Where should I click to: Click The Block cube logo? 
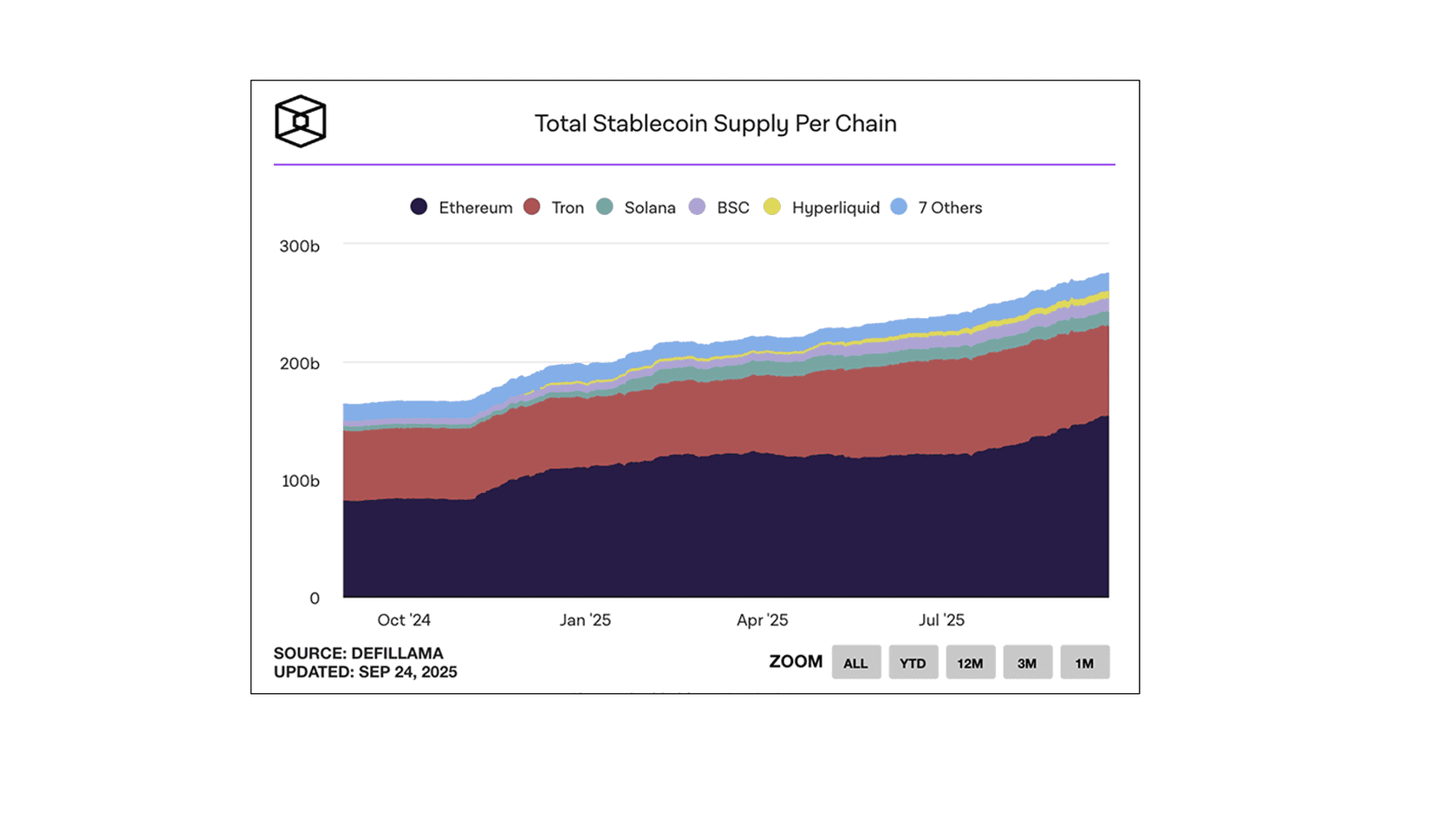click(300, 121)
